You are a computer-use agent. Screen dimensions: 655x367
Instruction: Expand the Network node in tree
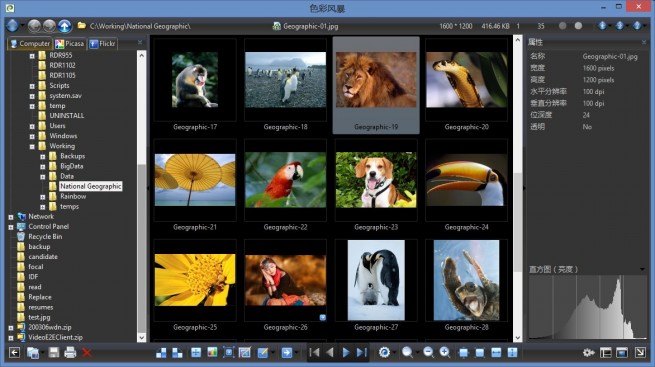click(11, 217)
